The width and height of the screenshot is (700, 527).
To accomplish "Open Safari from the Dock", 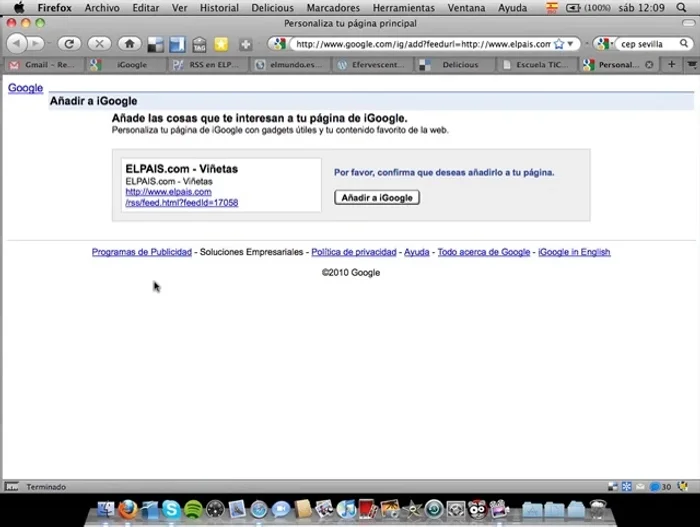I will (x=259, y=509).
